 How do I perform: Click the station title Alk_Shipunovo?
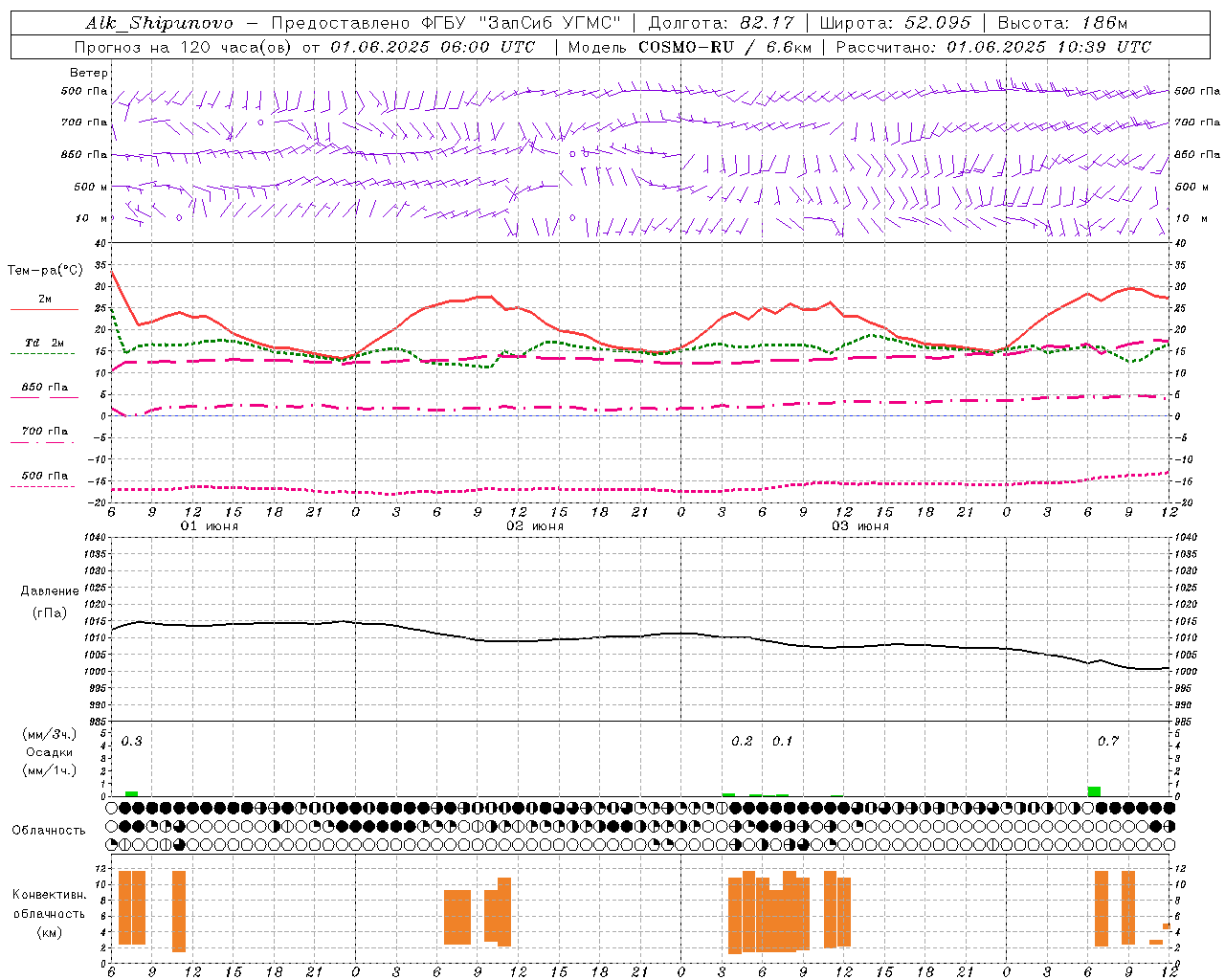coord(159,23)
